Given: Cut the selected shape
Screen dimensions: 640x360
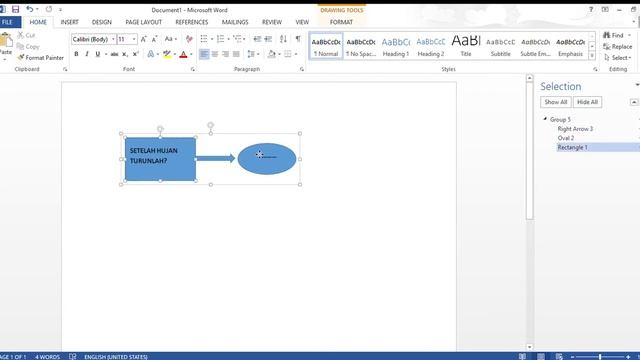Looking at the screenshot, I should [x=27, y=36].
